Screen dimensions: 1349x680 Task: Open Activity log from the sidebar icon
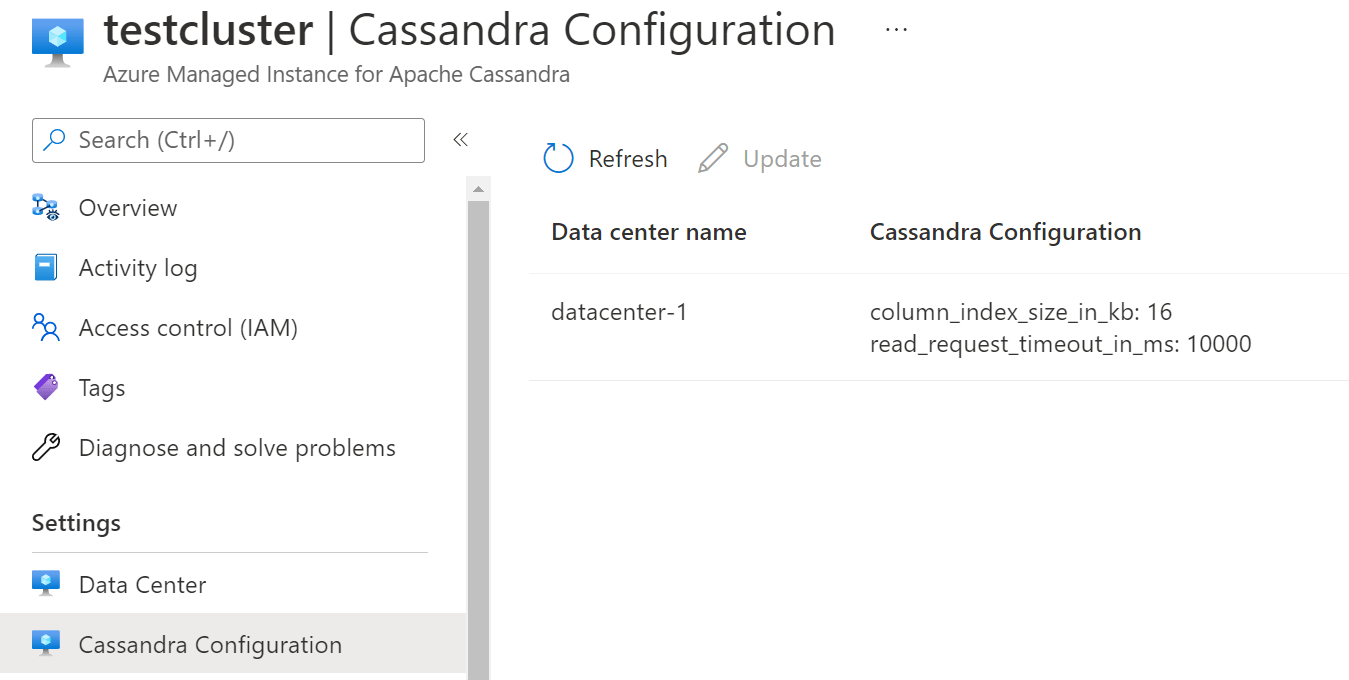[x=45, y=267]
